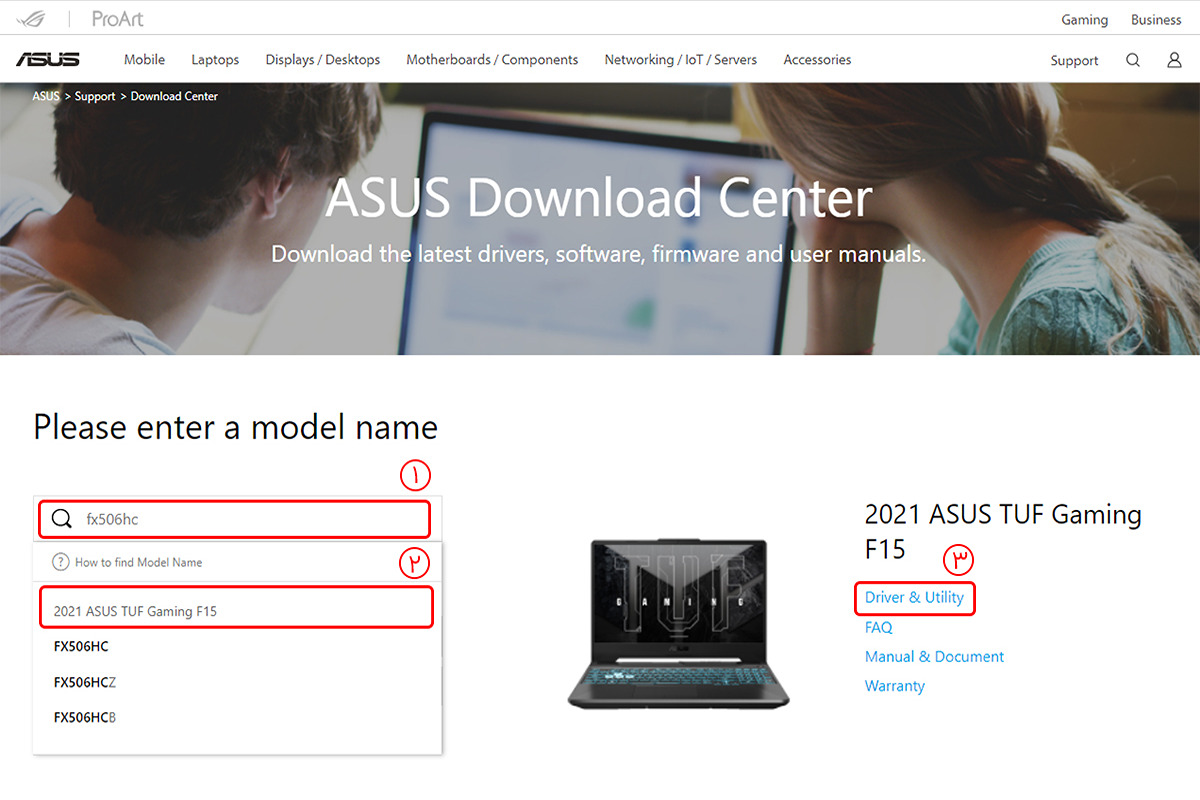Click the search magnifier icon in navbar
Image resolution: width=1200 pixels, height=800 pixels.
pos(1133,60)
